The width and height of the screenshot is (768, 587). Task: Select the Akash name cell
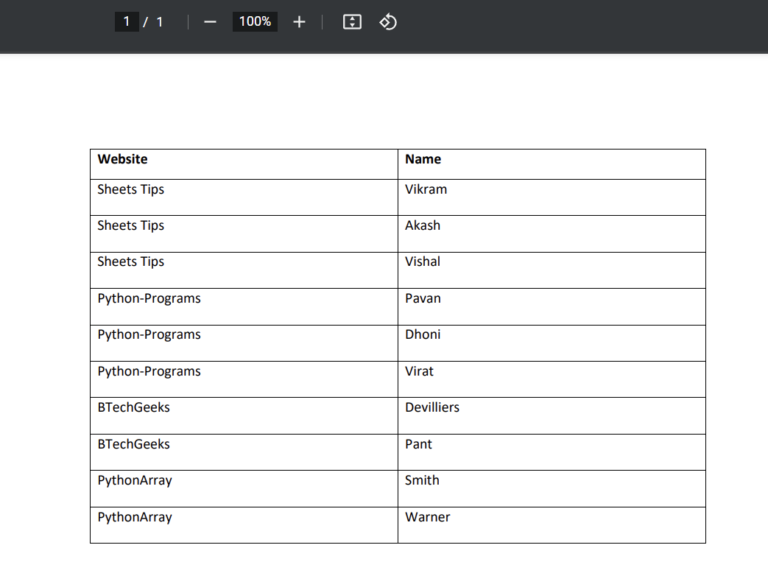[423, 226]
